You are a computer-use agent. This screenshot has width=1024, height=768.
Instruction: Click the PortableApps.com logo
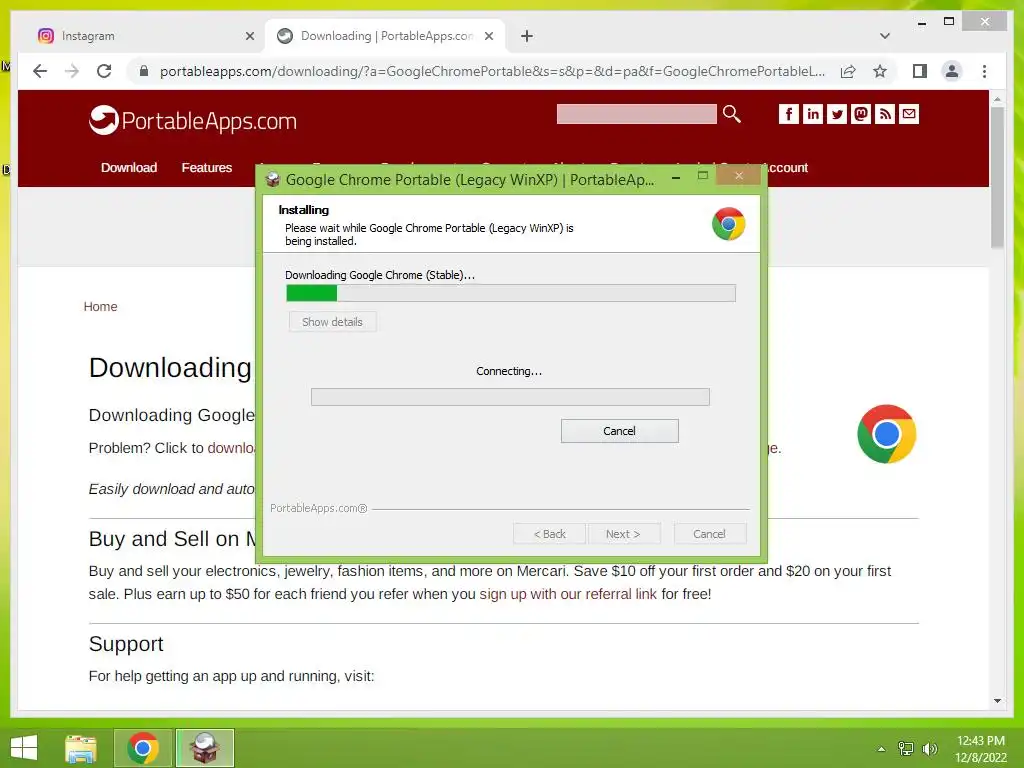[193, 120]
